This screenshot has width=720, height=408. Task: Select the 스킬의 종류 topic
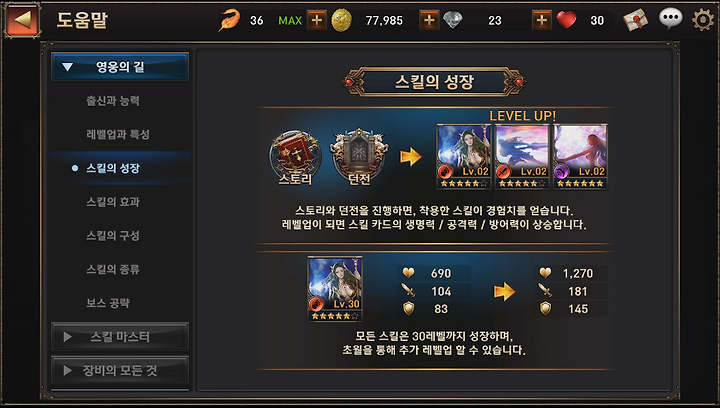point(113,269)
